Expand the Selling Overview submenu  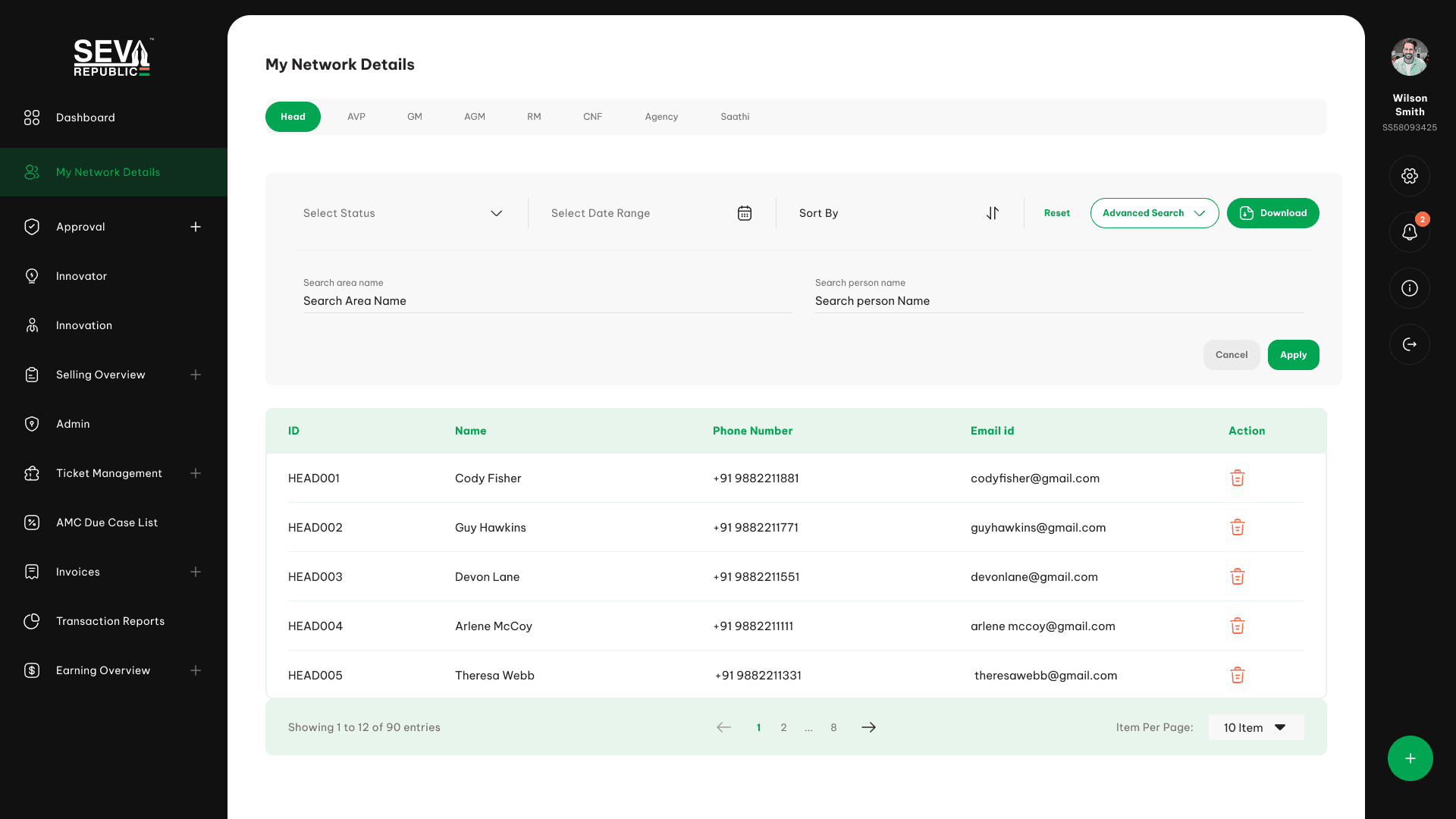[196, 375]
